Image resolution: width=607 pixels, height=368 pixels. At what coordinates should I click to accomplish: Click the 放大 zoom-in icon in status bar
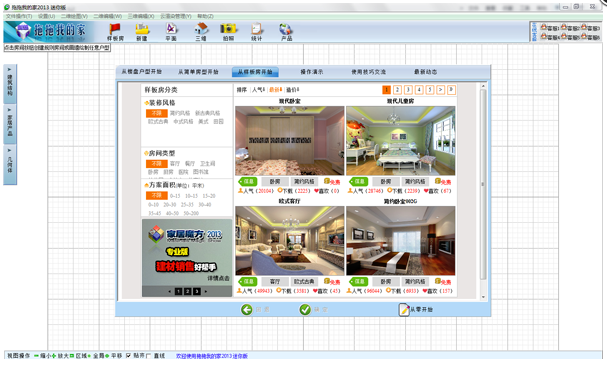tap(54, 356)
